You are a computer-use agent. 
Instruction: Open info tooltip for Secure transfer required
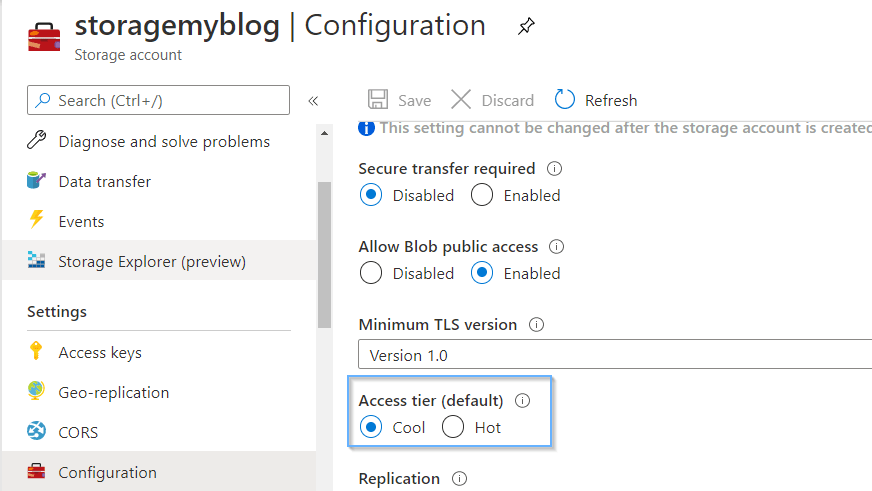[x=554, y=168]
